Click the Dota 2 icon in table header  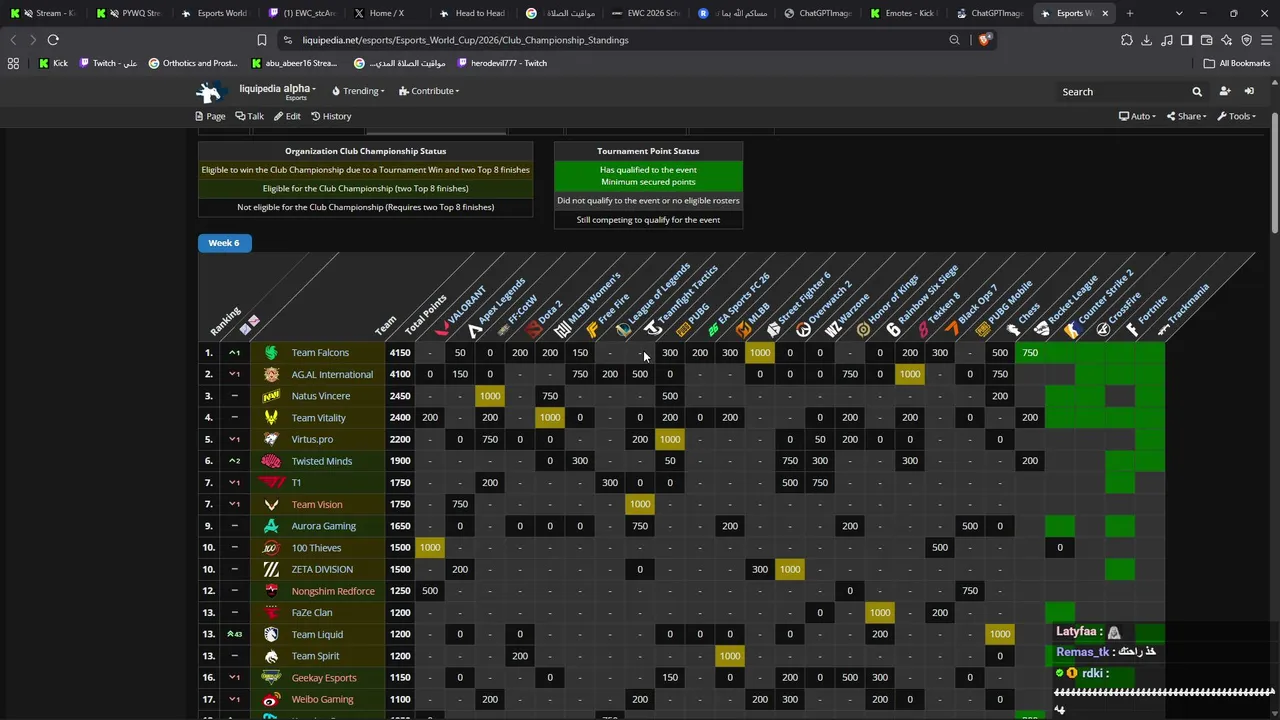tap(534, 330)
